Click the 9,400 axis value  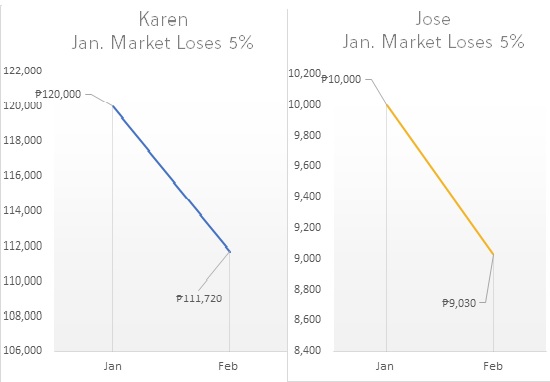coord(308,196)
